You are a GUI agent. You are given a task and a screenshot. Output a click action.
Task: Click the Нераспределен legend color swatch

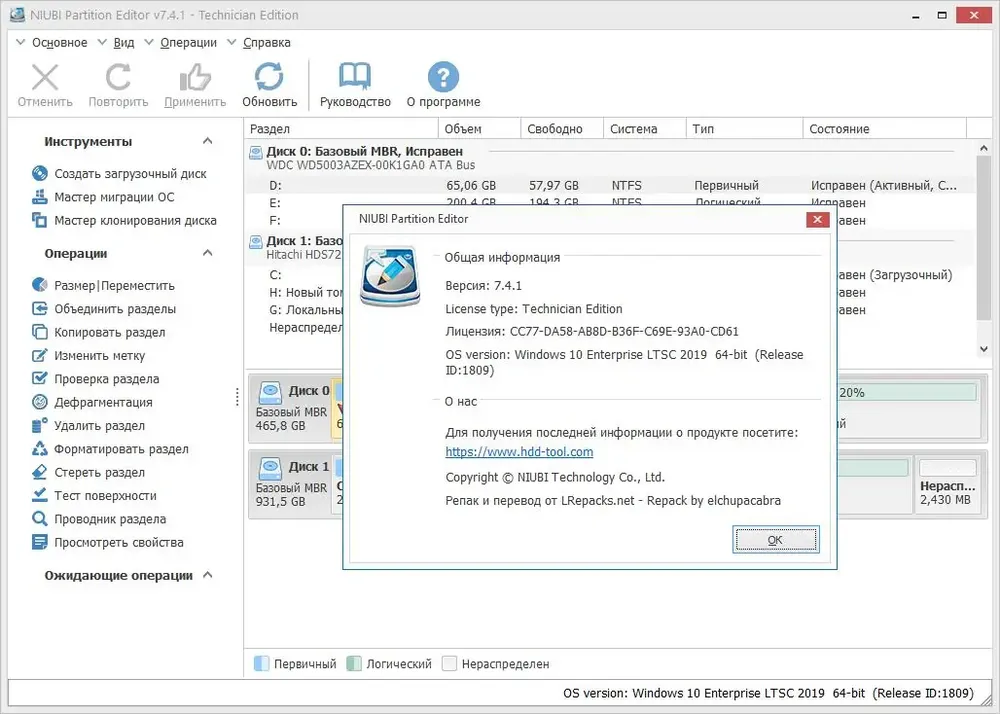(x=450, y=664)
